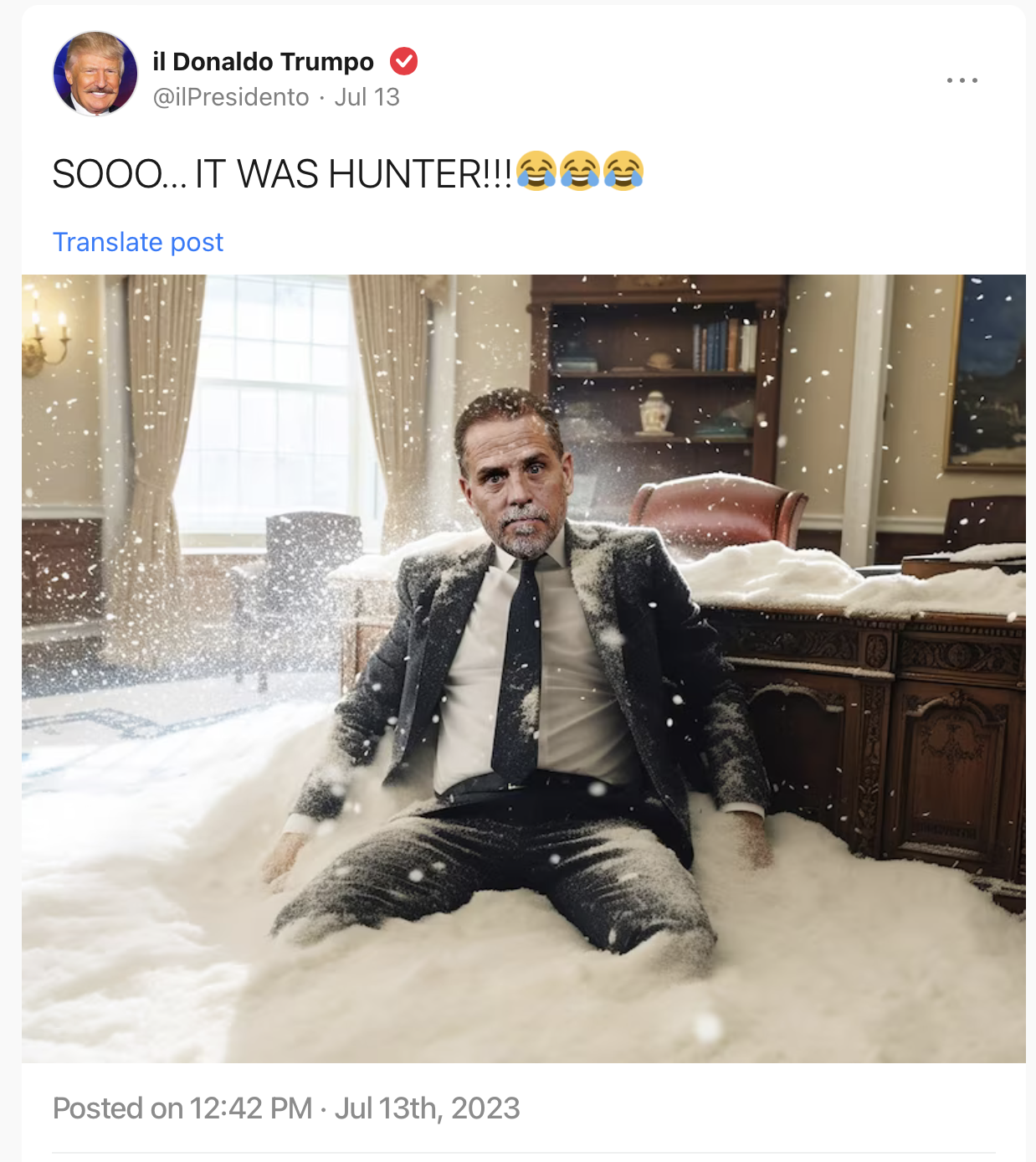The image size is (1036, 1162).
Task: Open the three-dot more options menu
Action: click(962, 80)
